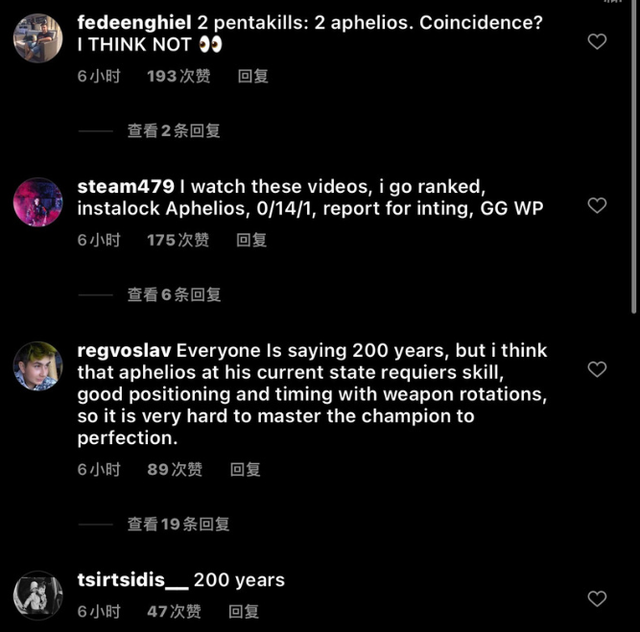Image resolution: width=640 pixels, height=632 pixels.
Task: Expand the 6 replies under steam479's comment
Action: tap(173, 294)
